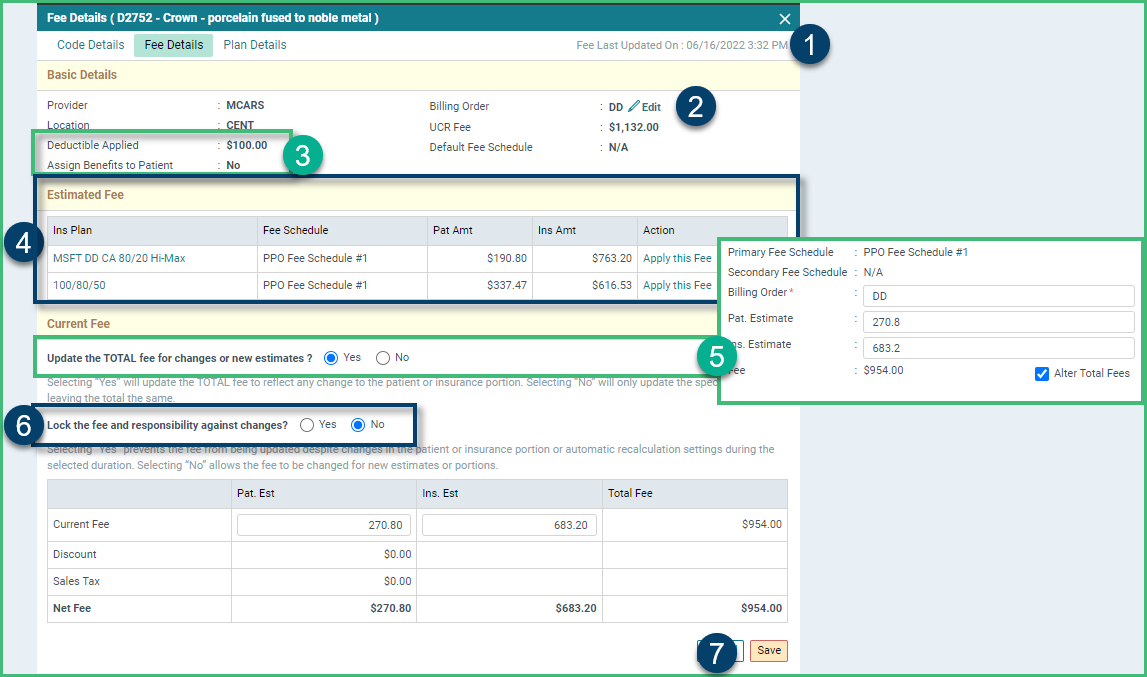The height and width of the screenshot is (677, 1147).
Task: Open the 100/80/50 insurance plan link
Action: click(x=79, y=285)
